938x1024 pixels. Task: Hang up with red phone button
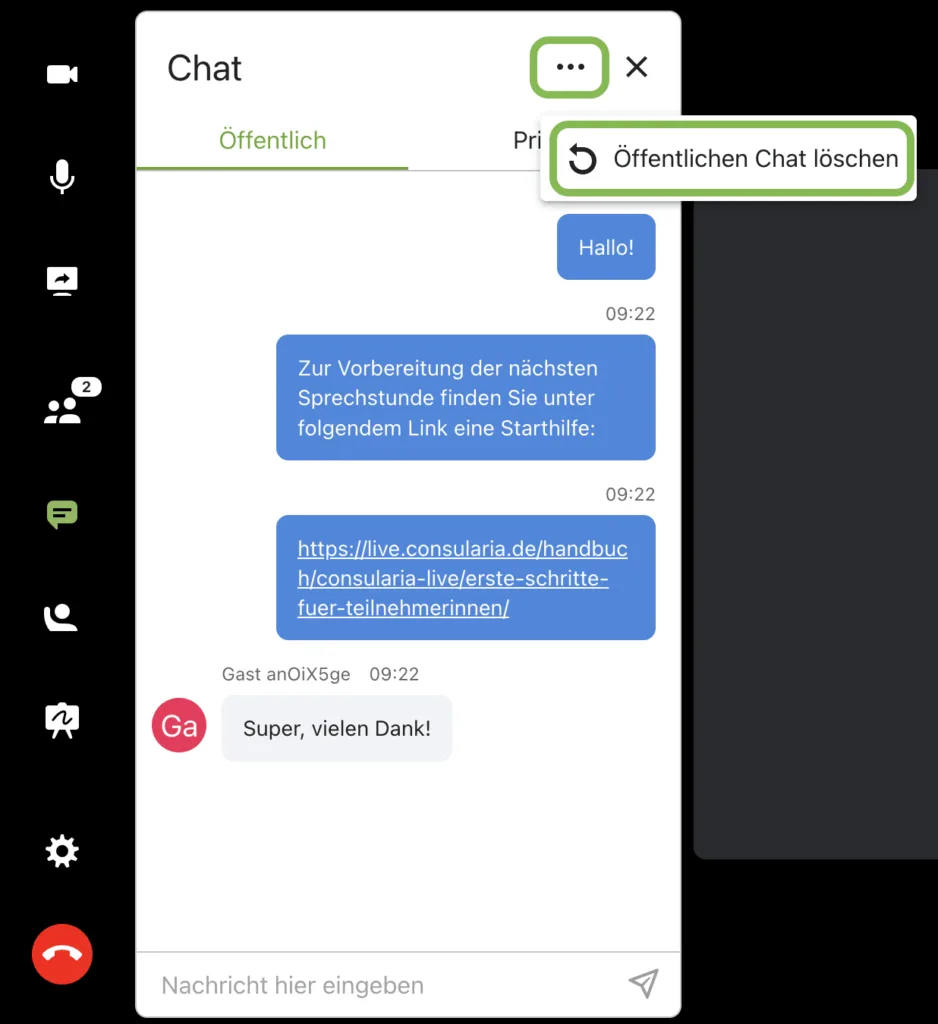click(x=62, y=954)
